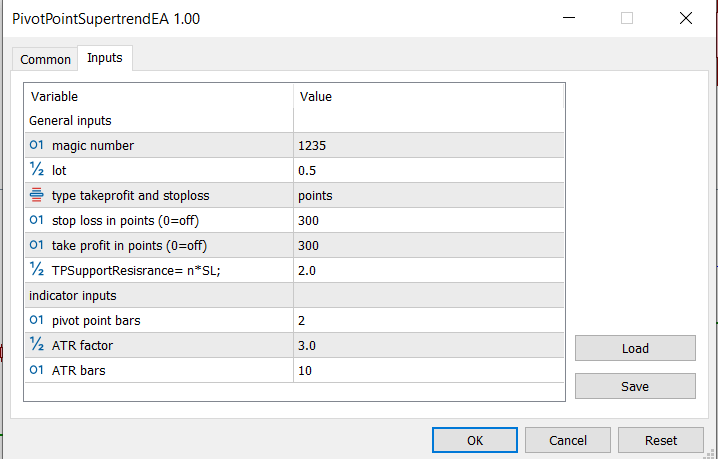
Task: Click the integer icon beside ATR bars
Action: tap(37, 371)
